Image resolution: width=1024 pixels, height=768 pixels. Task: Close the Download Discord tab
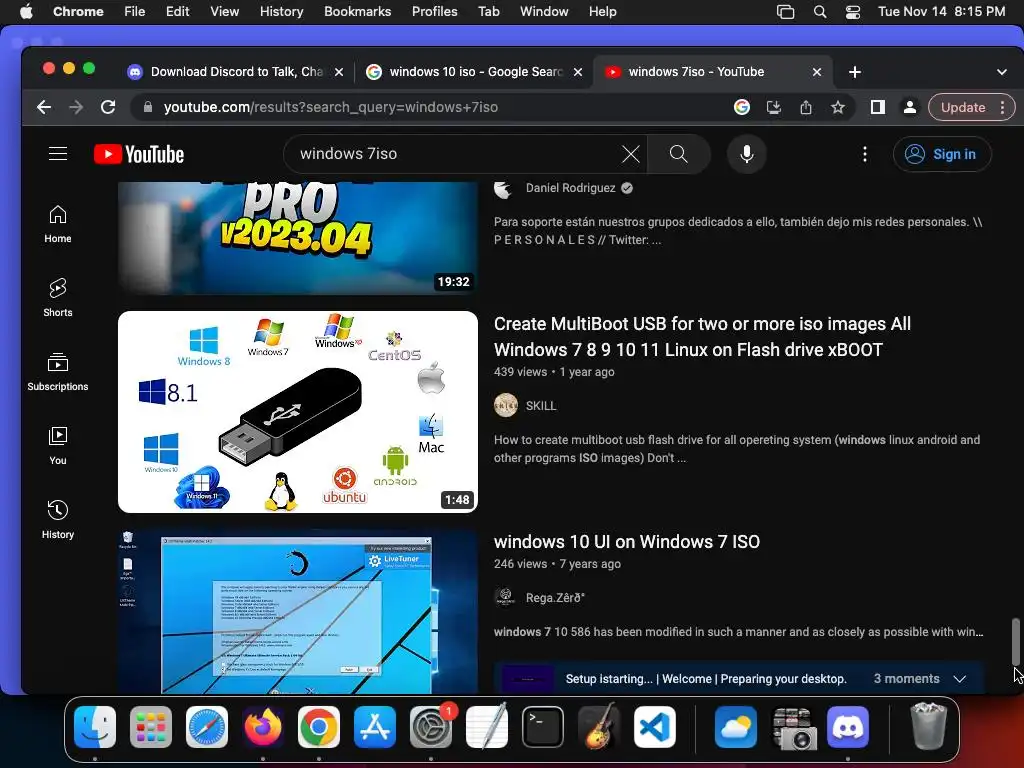click(338, 72)
